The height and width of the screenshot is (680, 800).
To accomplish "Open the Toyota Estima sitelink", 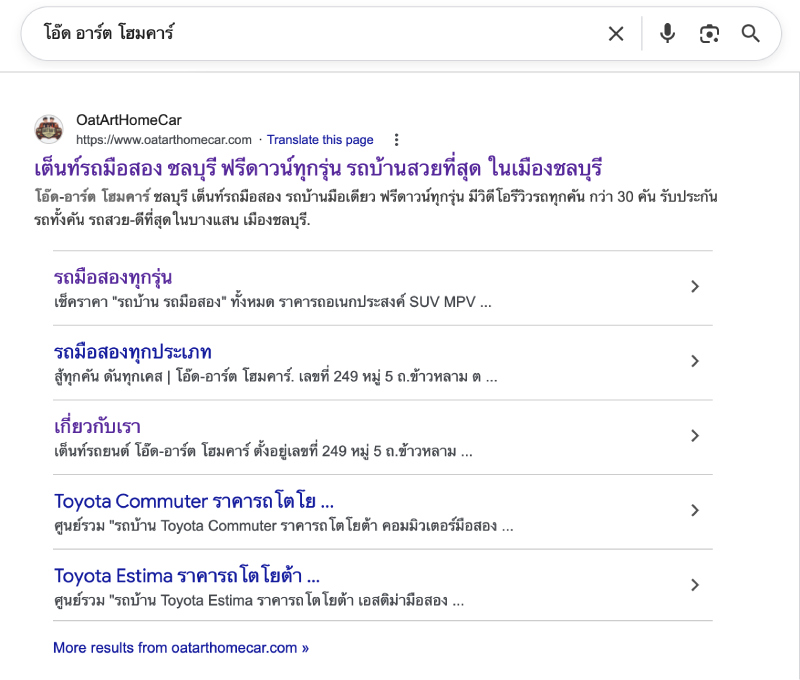I will tap(187, 575).
